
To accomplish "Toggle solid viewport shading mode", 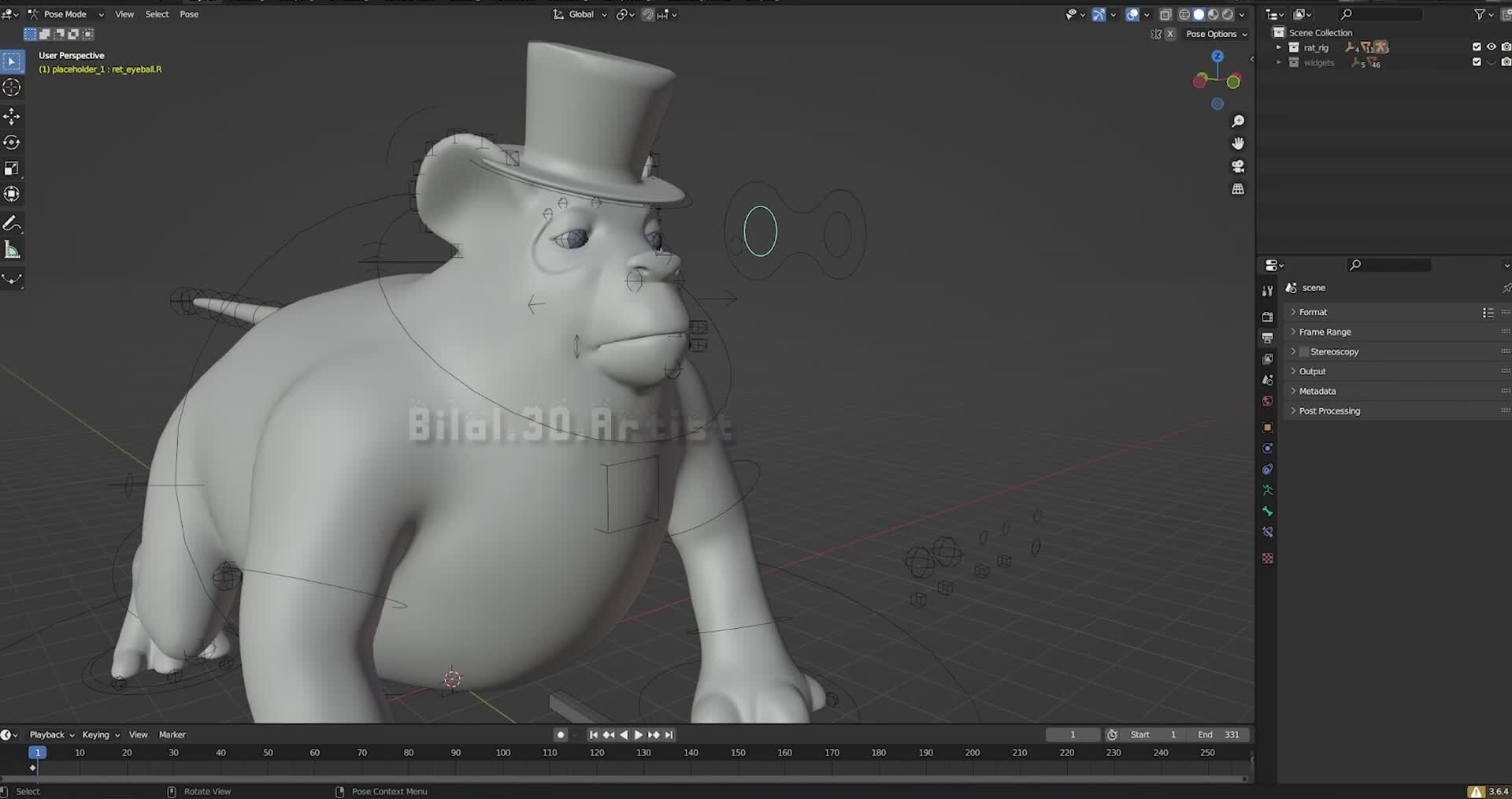I will pos(1199,14).
